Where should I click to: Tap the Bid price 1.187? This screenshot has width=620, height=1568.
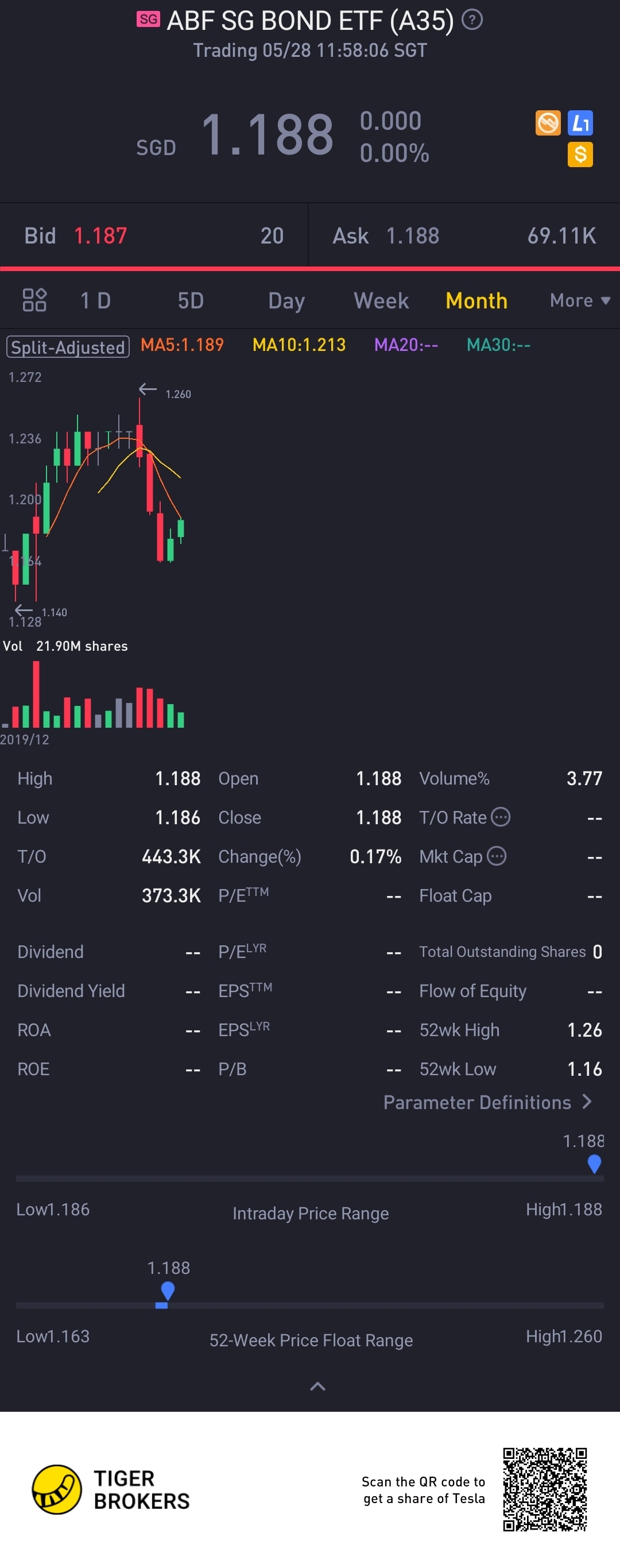pyautogui.click(x=100, y=235)
